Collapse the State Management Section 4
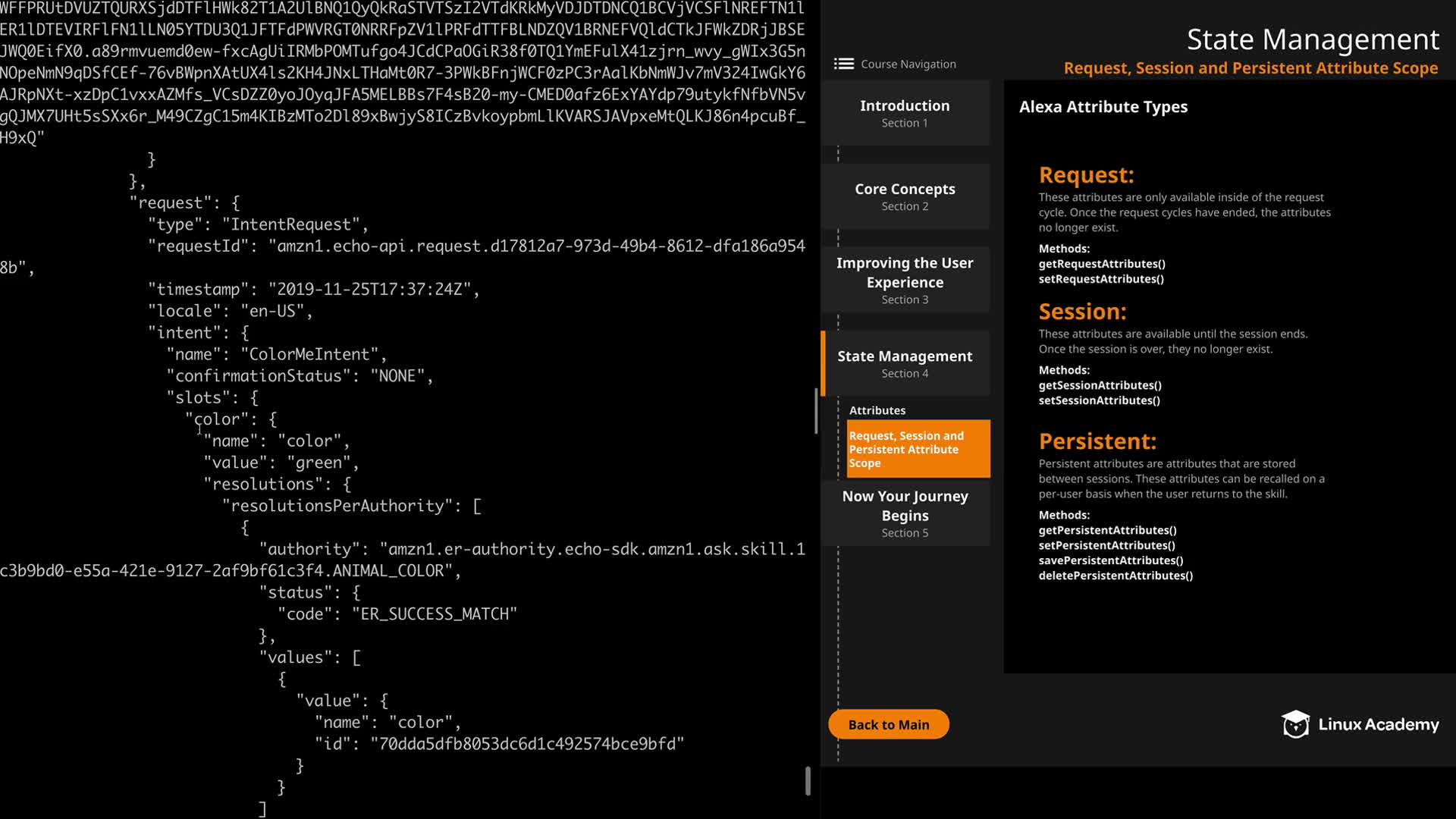The height and width of the screenshot is (819, 1456). (905, 363)
